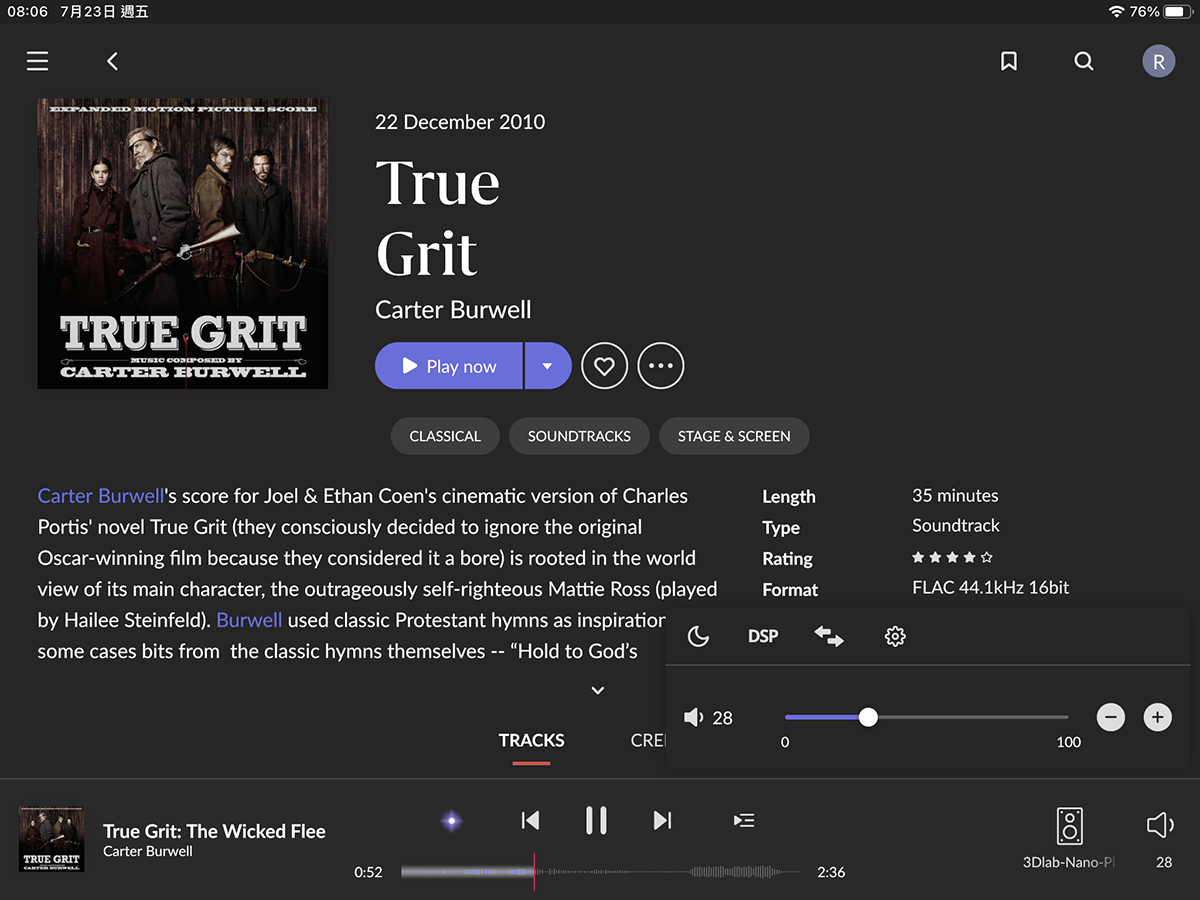Open now playing from footer thumbnail
The height and width of the screenshot is (900, 1200).
tap(52, 839)
